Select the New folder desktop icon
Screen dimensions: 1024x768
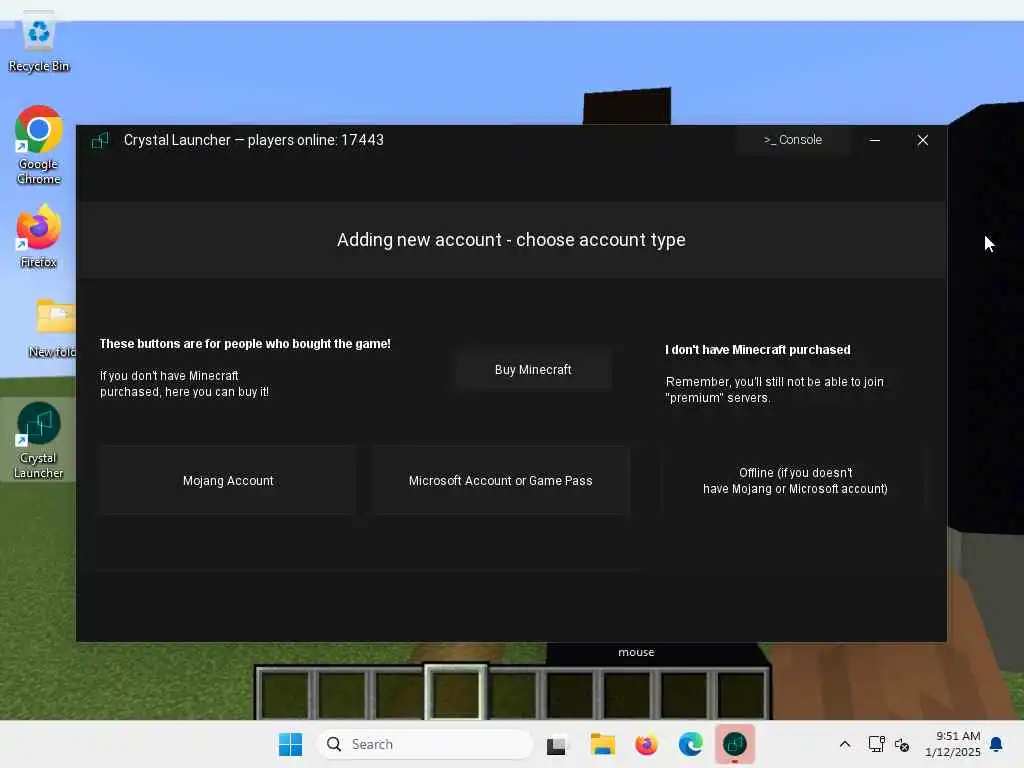coord(54,328)
